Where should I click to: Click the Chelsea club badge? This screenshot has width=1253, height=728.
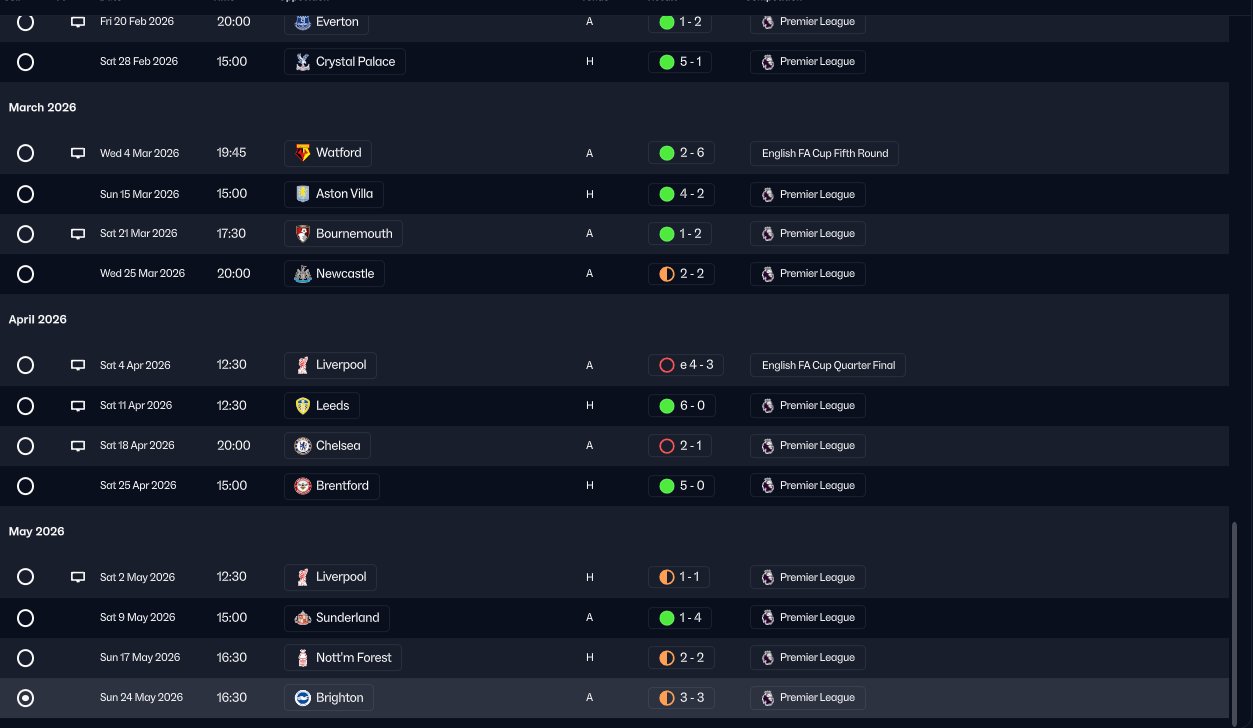pos(303,446)
